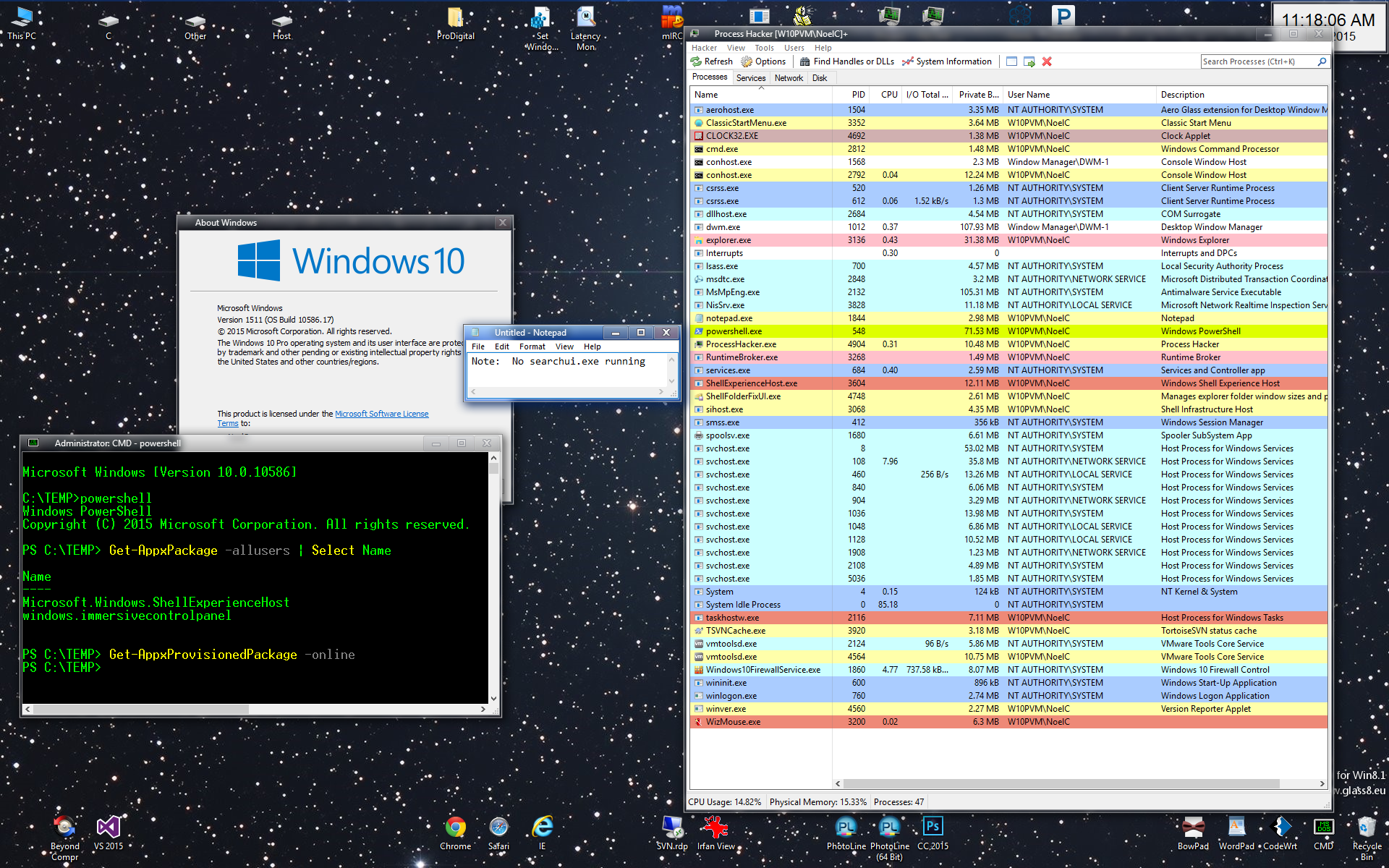This screenshot has height=868, width=1389.
Task: Select the System Idle Process row
Action: tap(1008, 605)
